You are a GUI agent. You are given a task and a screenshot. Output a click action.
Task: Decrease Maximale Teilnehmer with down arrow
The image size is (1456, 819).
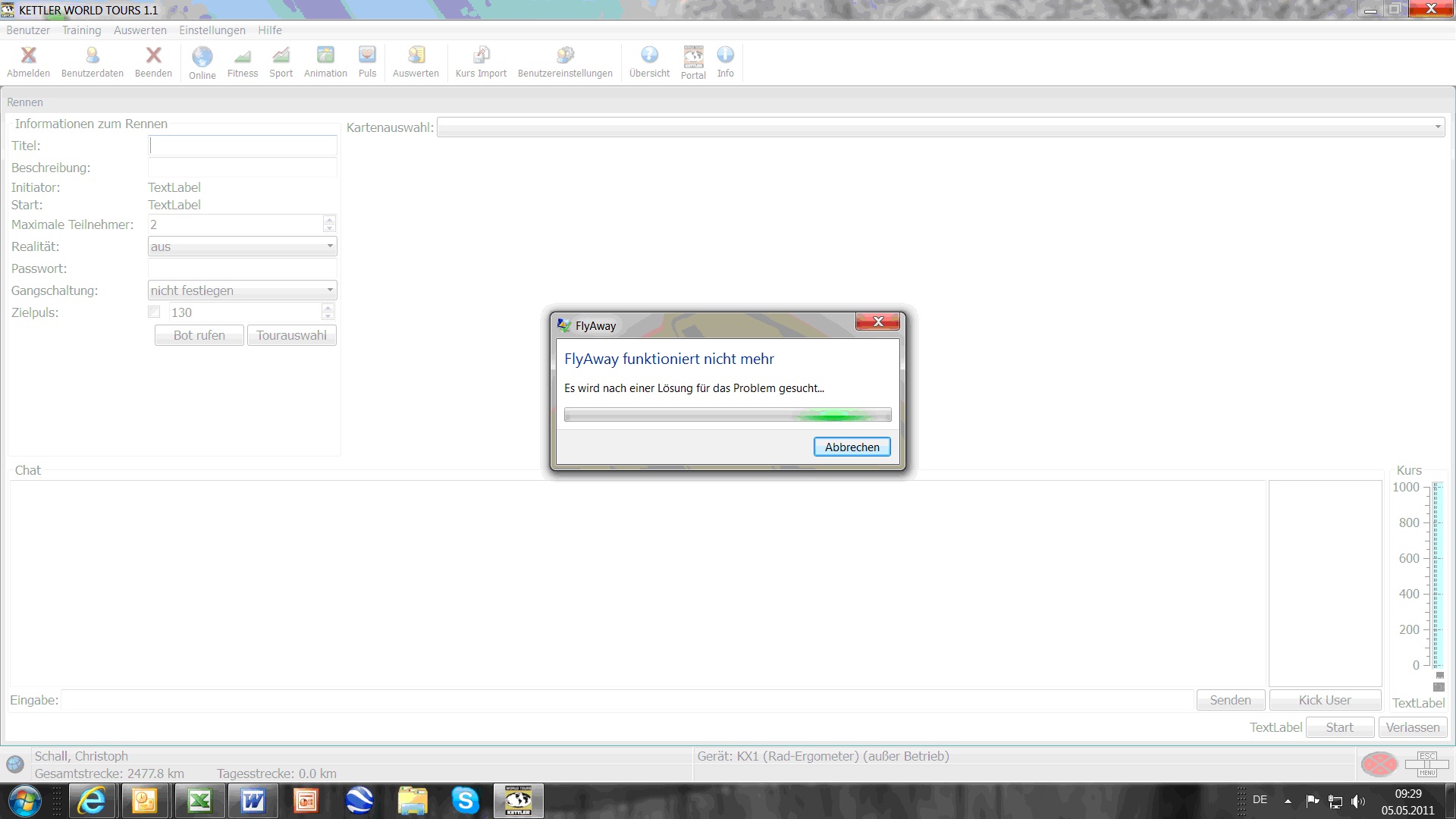click(x=329, y=228)
